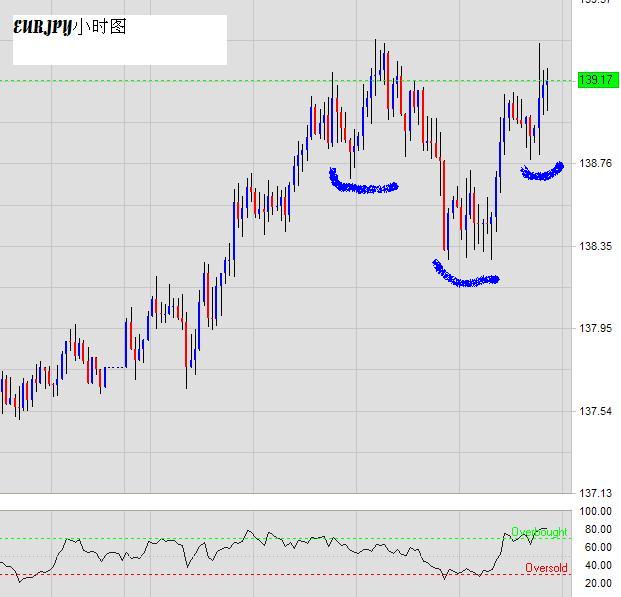The width and height of the screenshot is (621, 597).
Task: Click the EURJPY chart title
Action: point(70,27)
